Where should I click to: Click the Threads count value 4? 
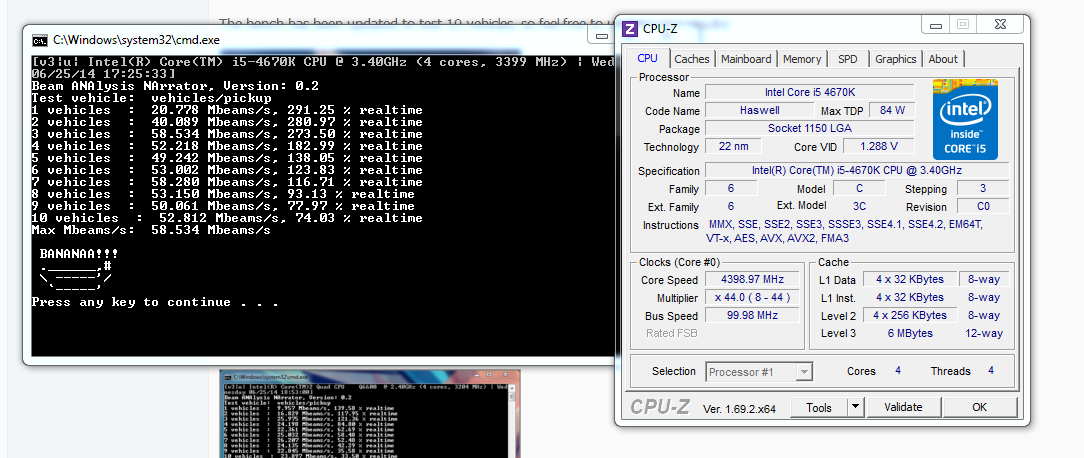pos(991,371)
